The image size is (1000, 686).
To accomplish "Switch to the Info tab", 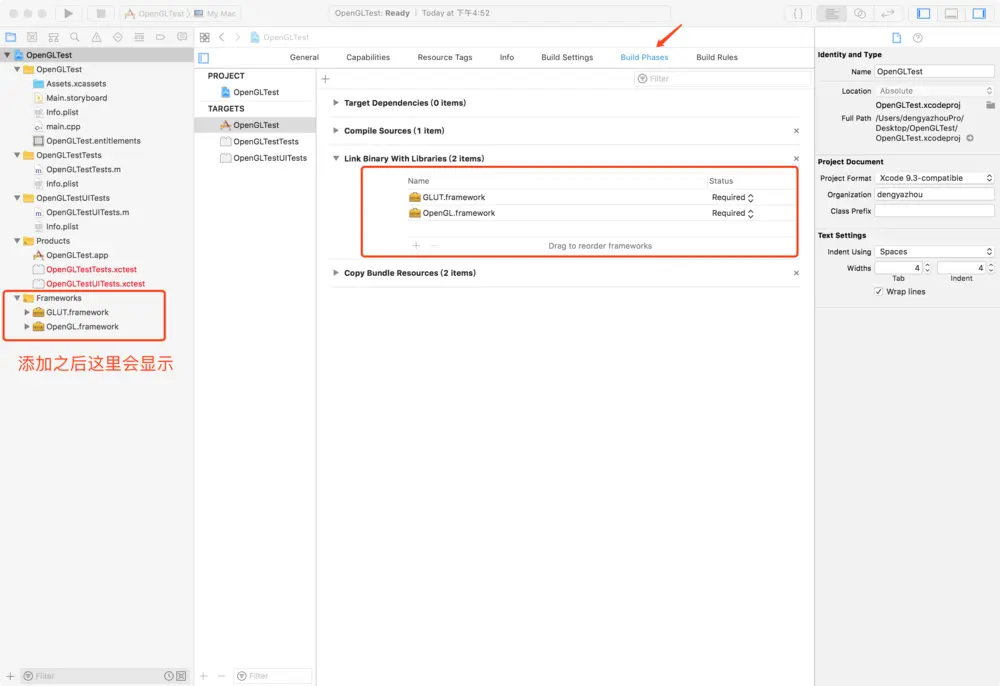I will coord(506,57).
